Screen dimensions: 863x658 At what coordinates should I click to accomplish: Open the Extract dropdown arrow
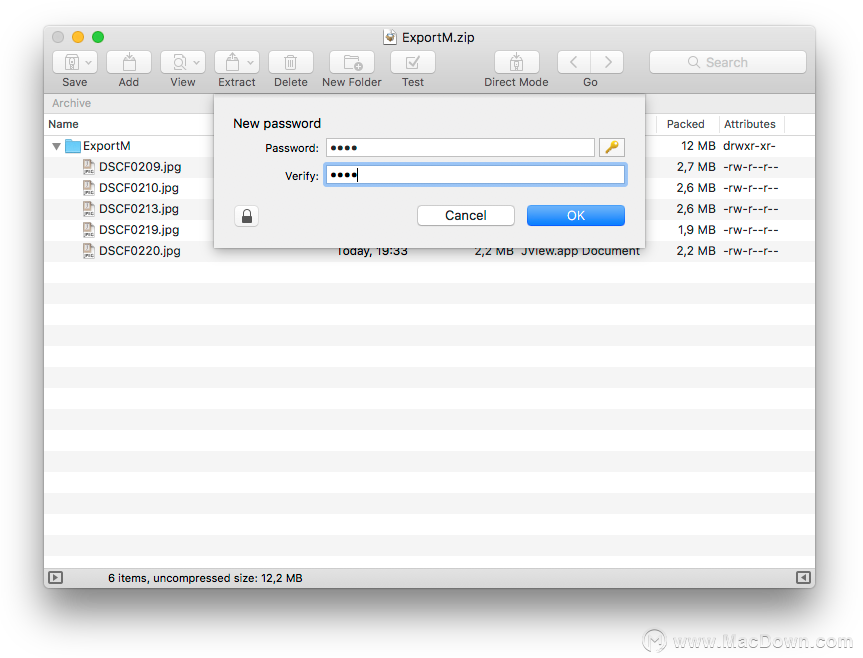point(250,63)
